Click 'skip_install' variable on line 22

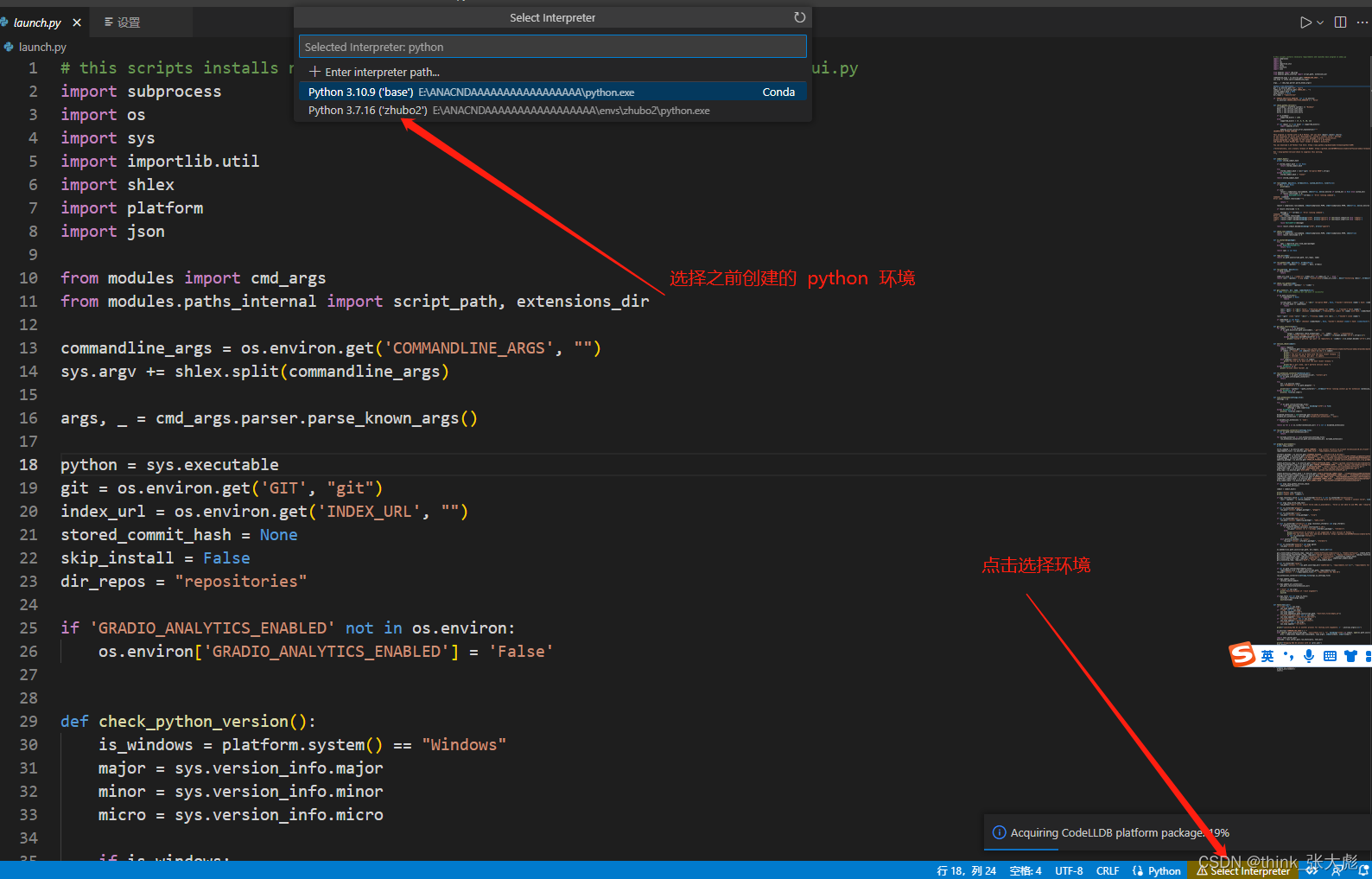[118, 558]
